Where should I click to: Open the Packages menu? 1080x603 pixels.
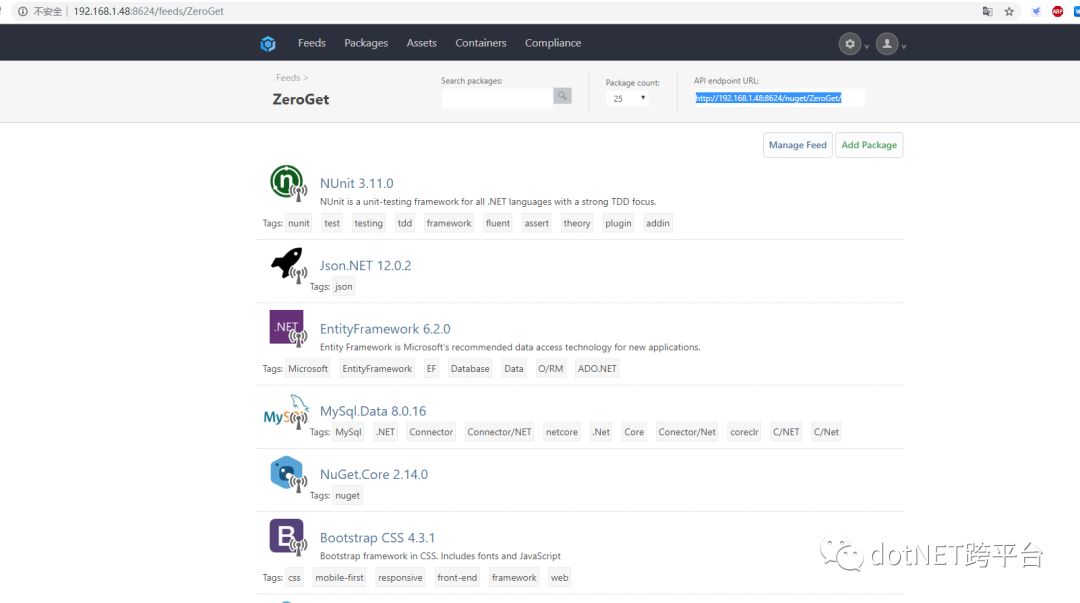(366, 43)
